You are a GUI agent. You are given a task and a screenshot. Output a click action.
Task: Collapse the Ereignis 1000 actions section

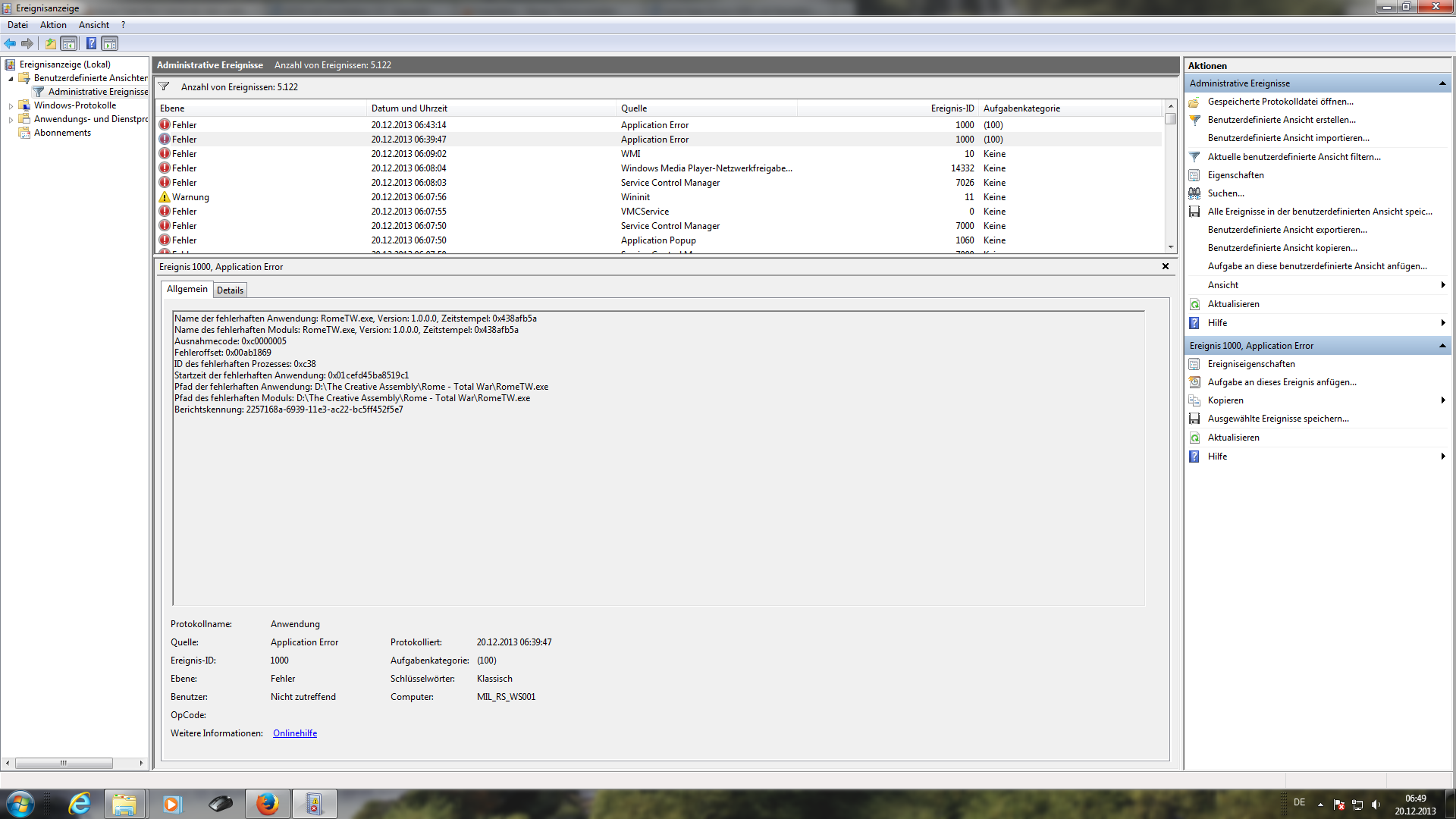tap(1442, 346)
